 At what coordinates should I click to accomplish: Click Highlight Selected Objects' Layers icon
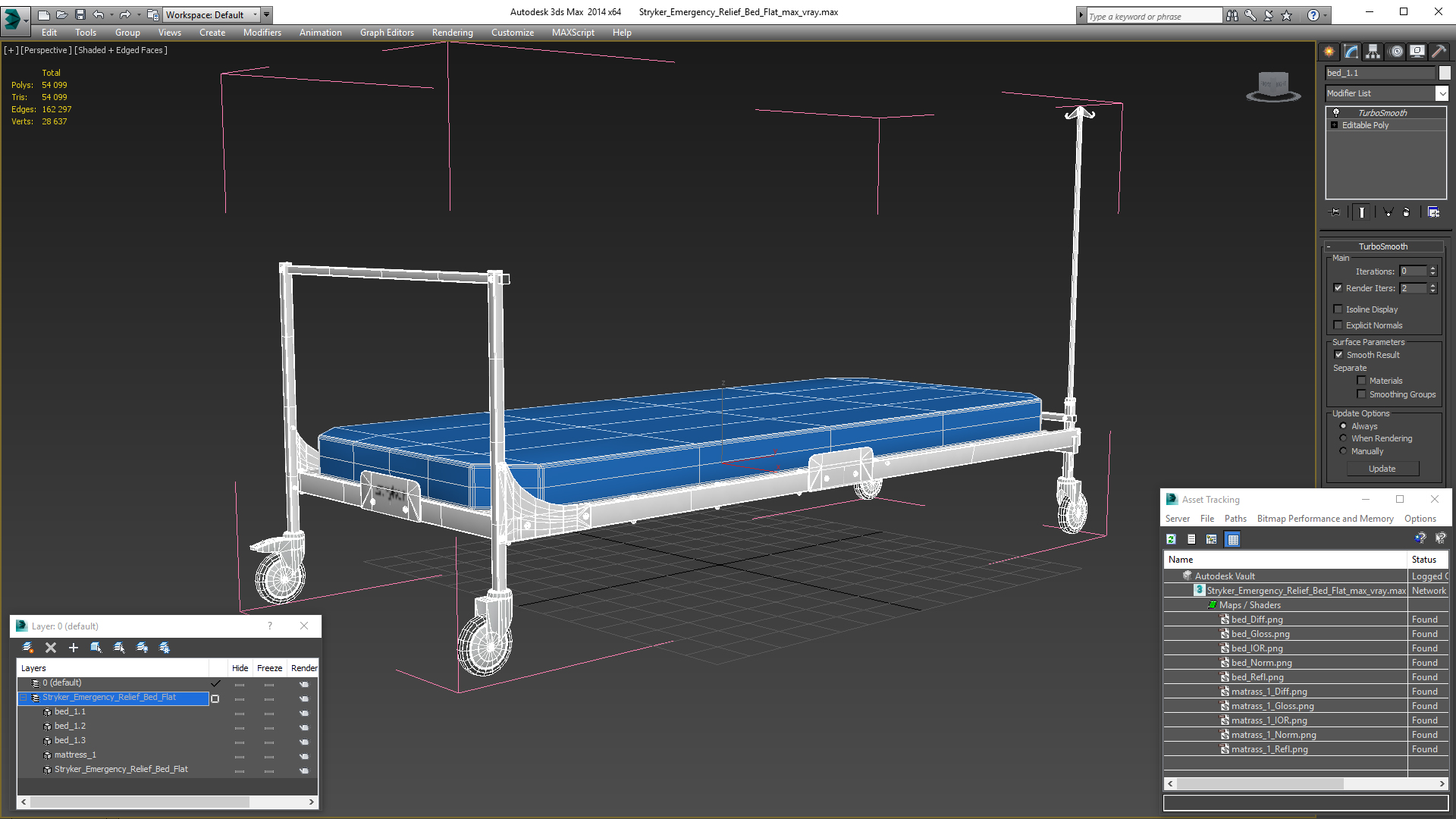coord(119,648)
